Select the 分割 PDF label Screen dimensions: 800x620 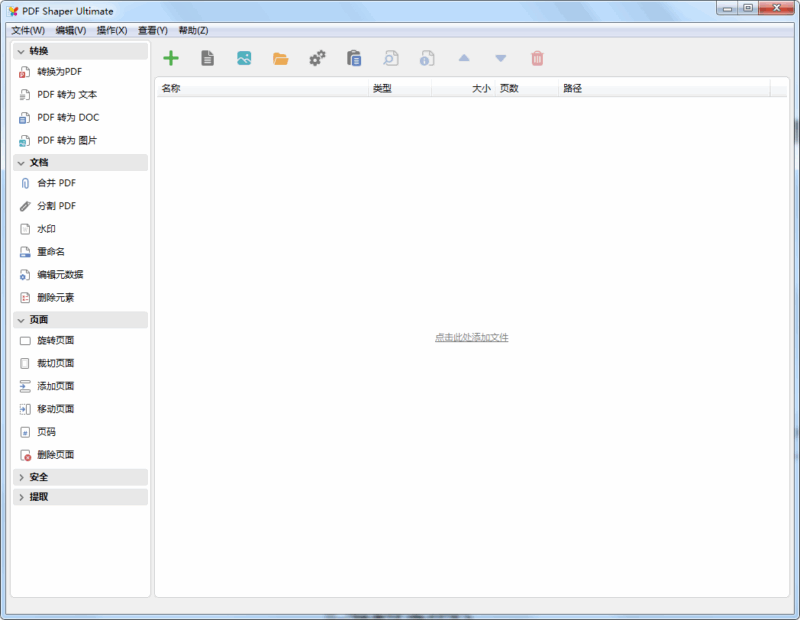[x=57, y=206]
